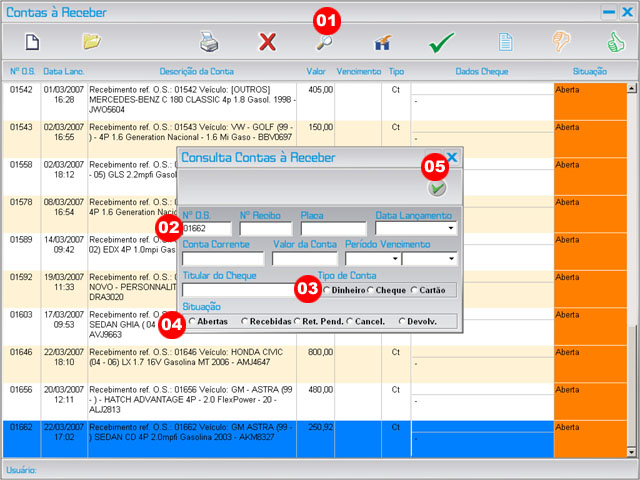Expand the second Período Vencimento dropdown
The width and height of the screenshot is (640, 480).
[452, 259]
